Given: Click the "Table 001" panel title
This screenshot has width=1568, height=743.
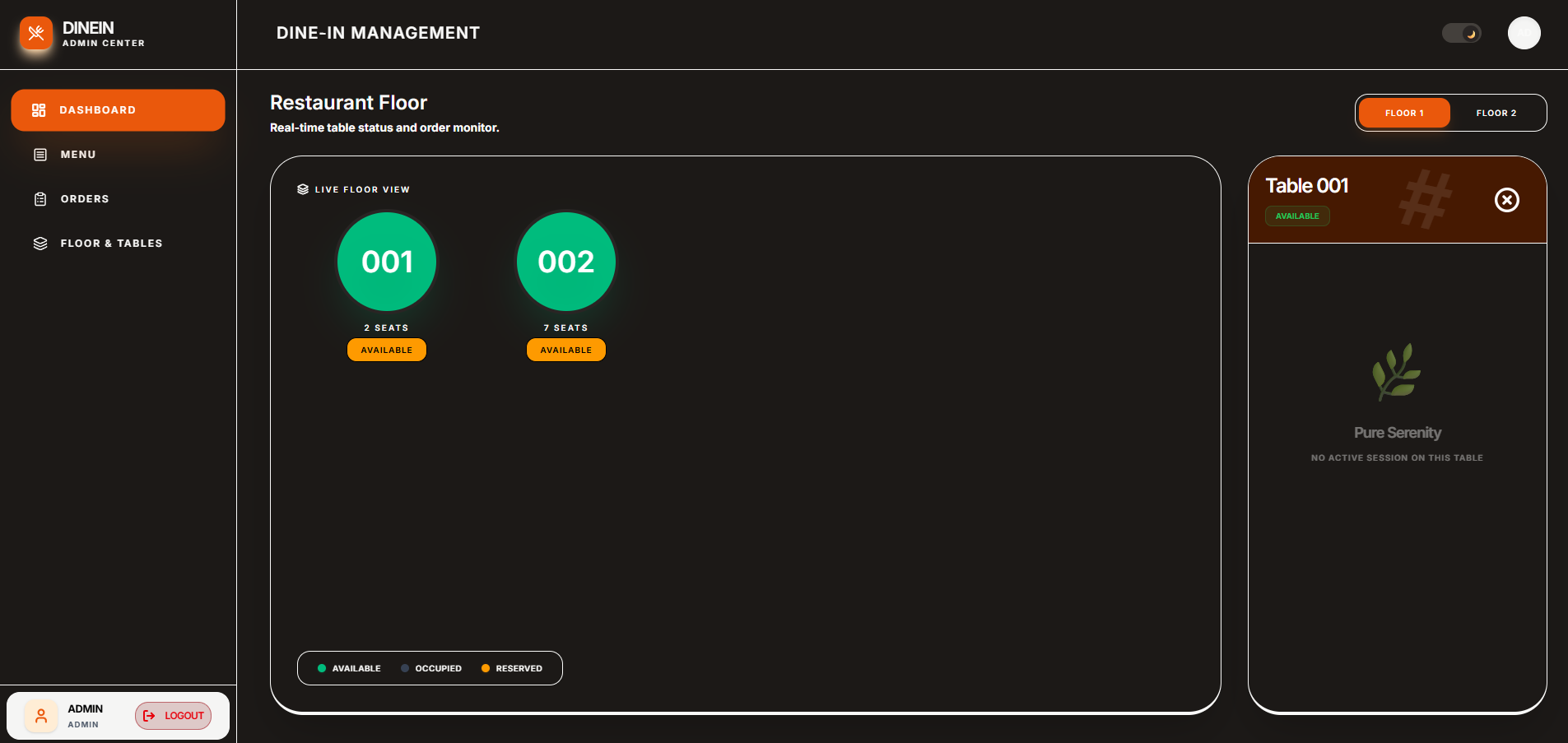Looking at the screenshot, I should (1307, 186).
